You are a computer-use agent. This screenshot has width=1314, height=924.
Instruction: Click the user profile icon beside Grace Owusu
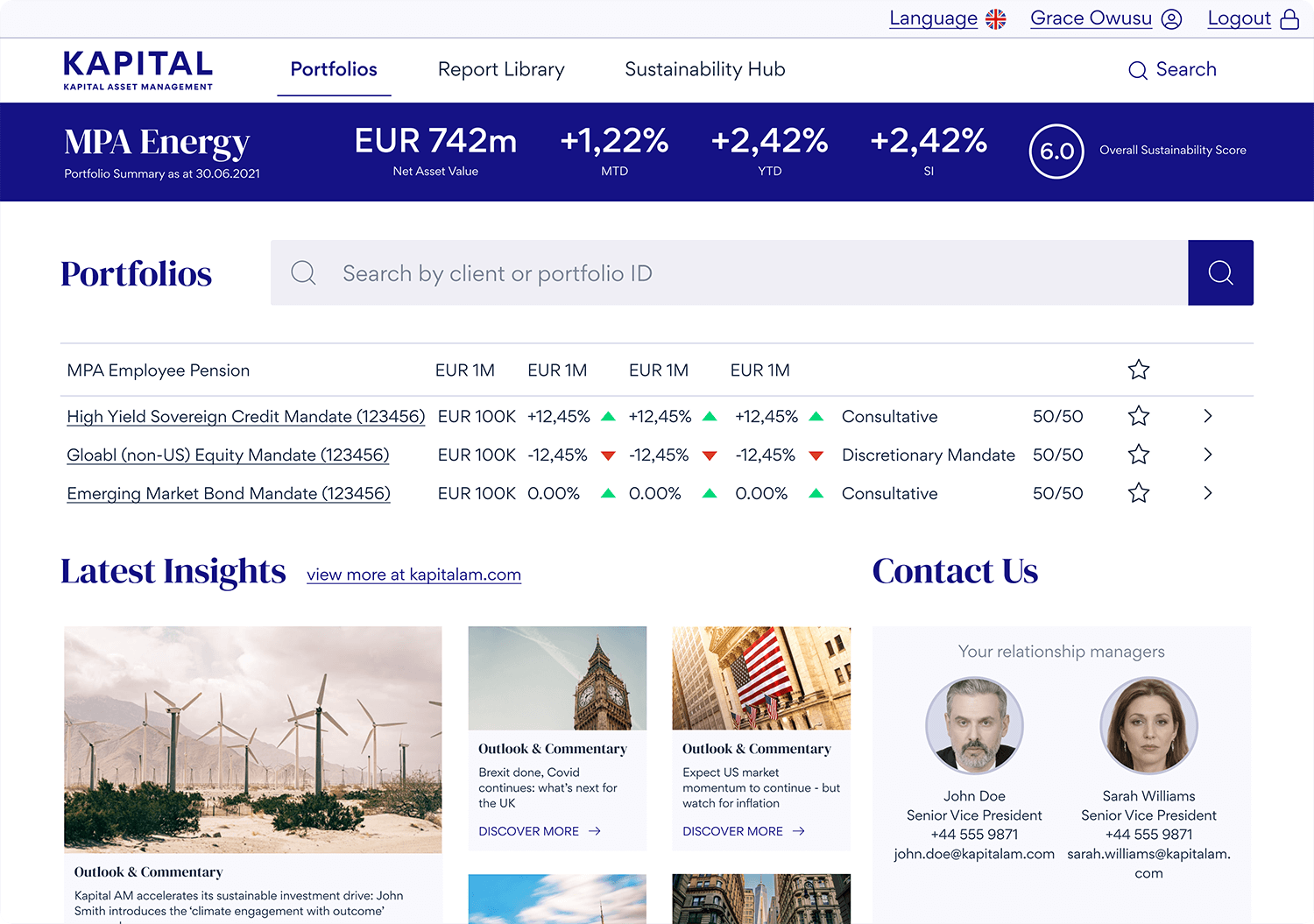tap(1171, 19)
